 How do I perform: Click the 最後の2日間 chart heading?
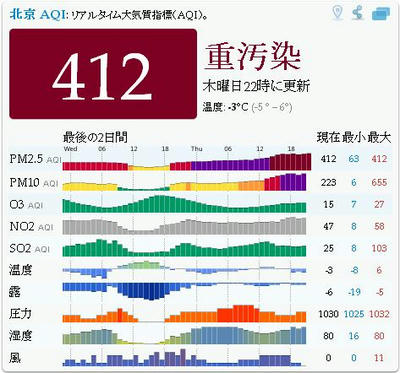pyautogui.click(x=95, y=137)
